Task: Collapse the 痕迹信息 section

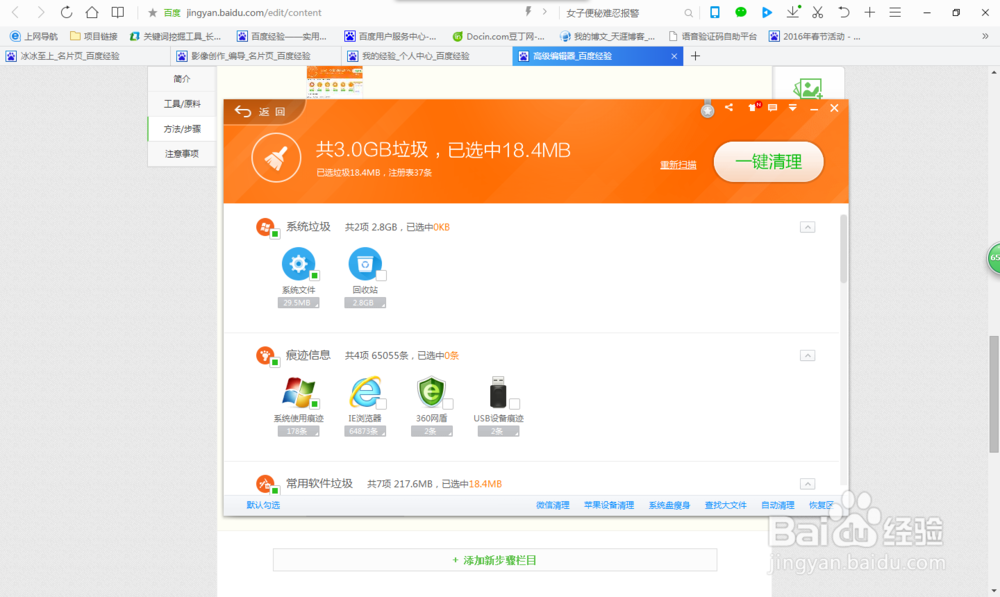Action: click(x=807, y=355)
